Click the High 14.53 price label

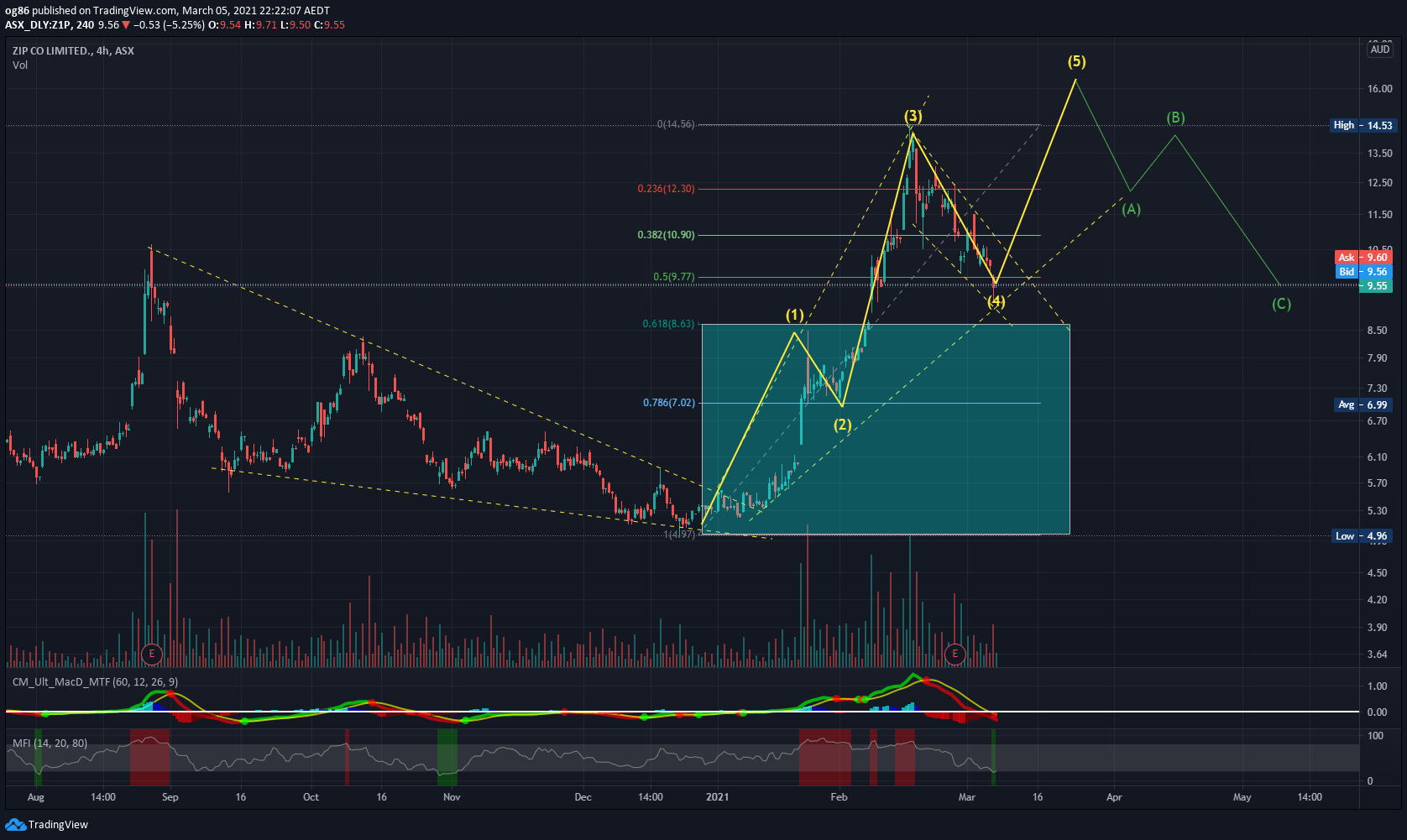pyautogui.click(x=1363, y=125)
